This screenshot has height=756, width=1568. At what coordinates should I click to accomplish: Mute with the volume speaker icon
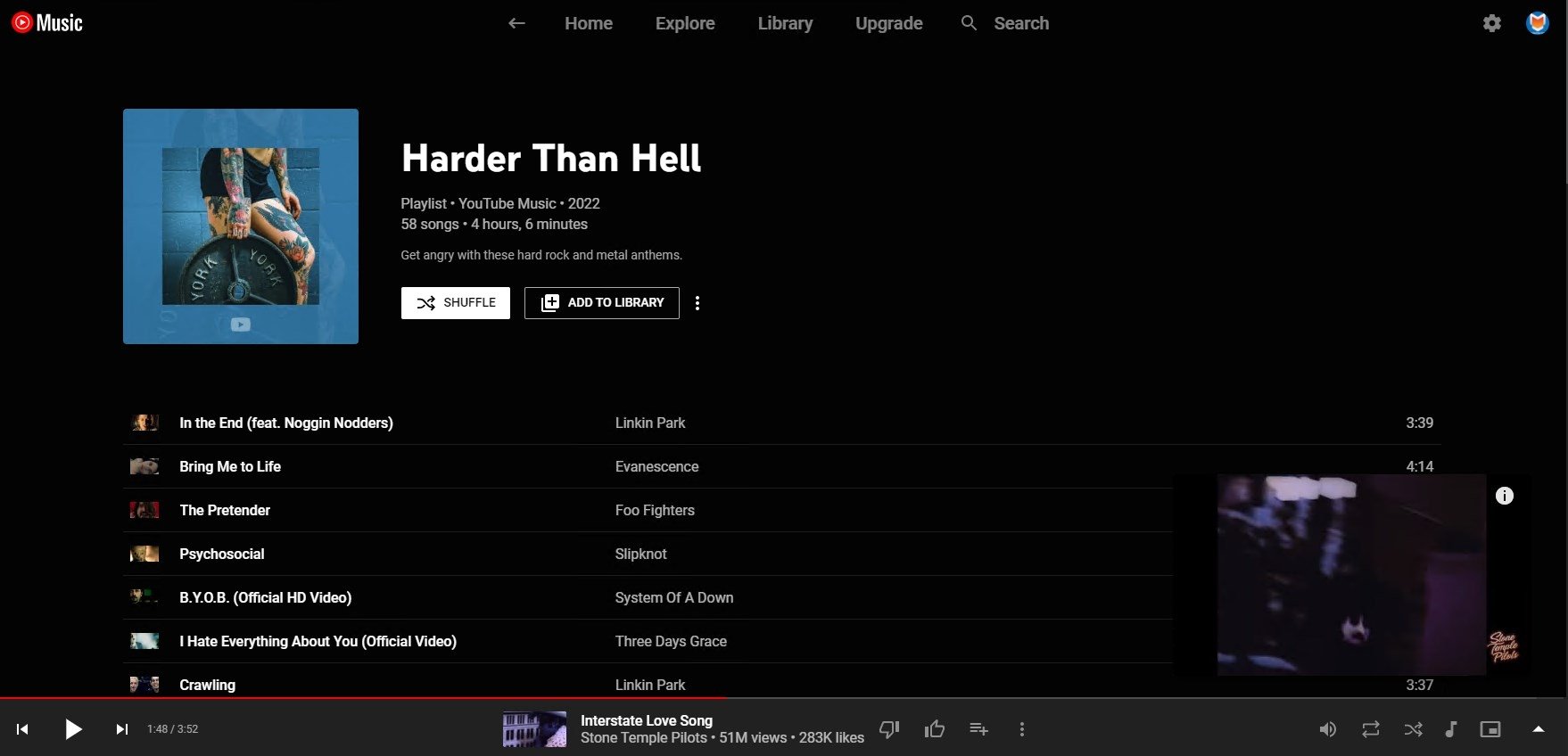(1328, 729)
